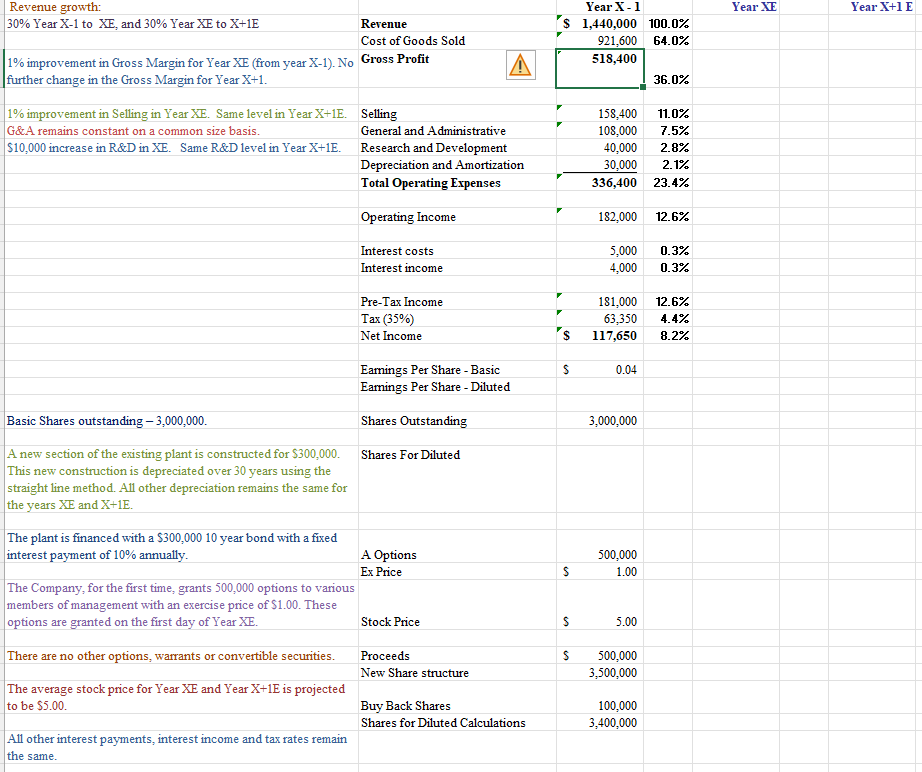Screen dimensions: 922x772
Task: Click the error-checking warning icon beside Gross Profit
Action: [x=520, y=65]
